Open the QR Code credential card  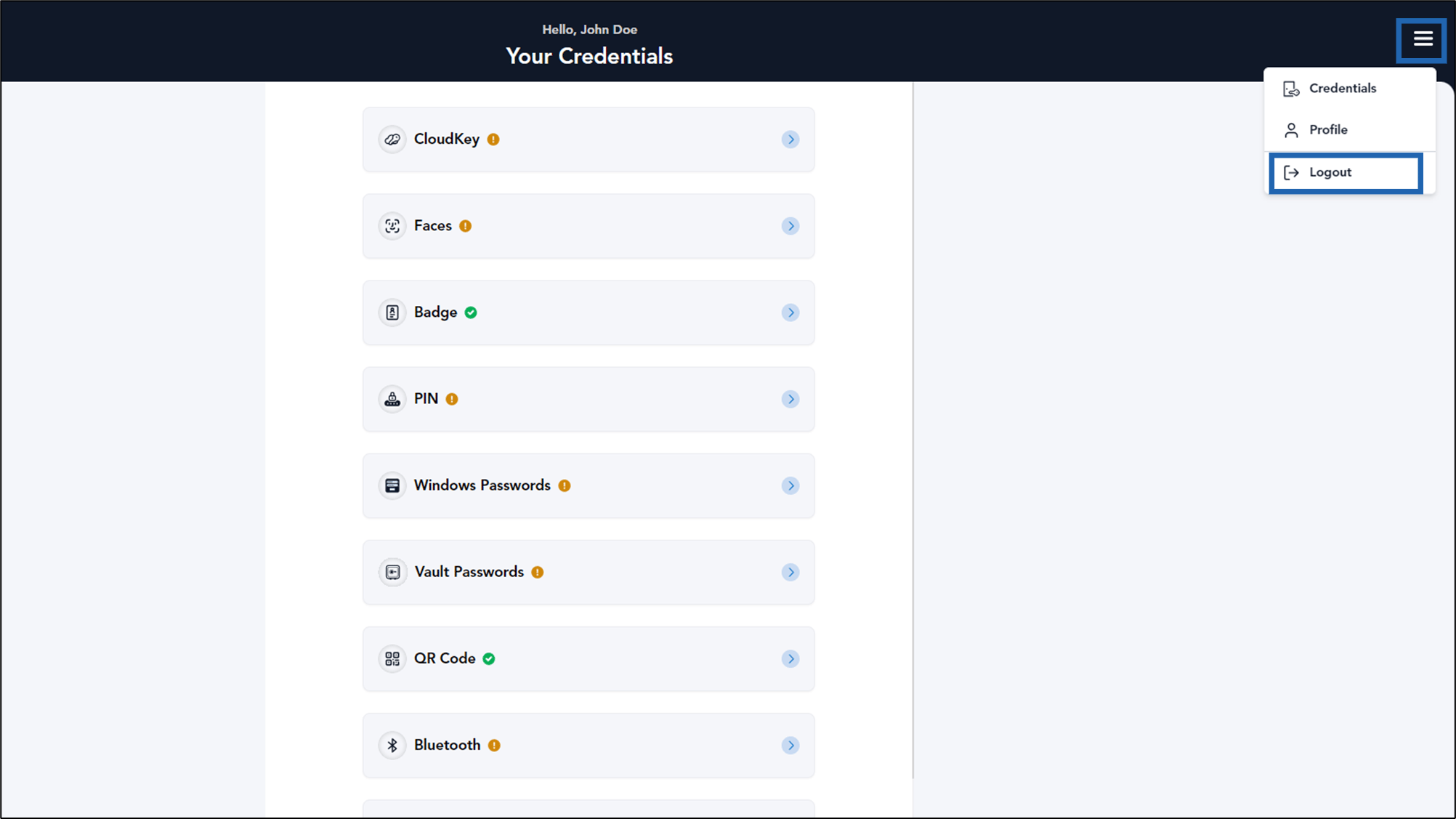click(x=589, y=658)
